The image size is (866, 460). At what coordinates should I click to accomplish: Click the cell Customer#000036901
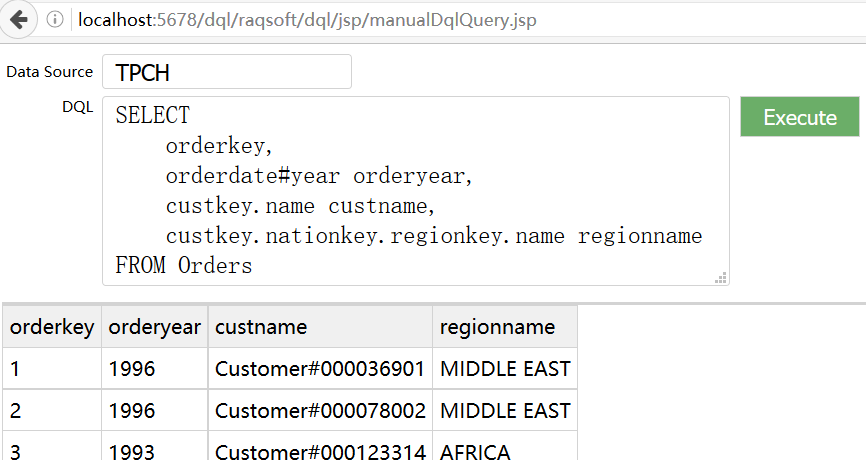point(320,369)
